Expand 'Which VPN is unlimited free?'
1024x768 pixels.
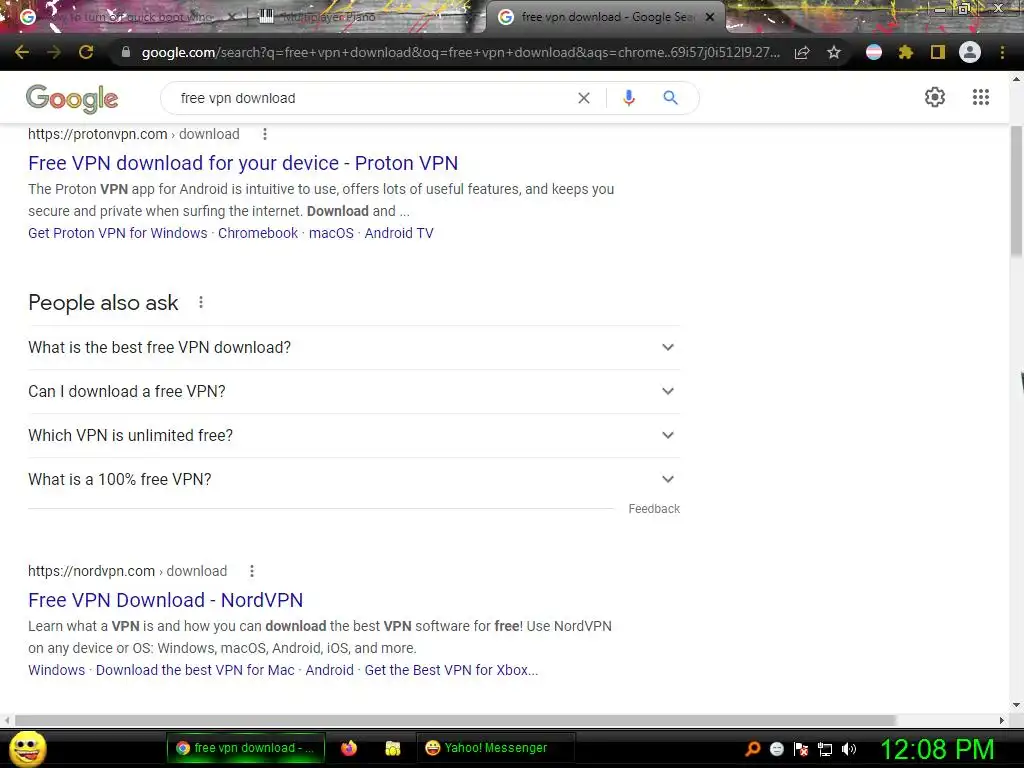(x=354, y=435)
